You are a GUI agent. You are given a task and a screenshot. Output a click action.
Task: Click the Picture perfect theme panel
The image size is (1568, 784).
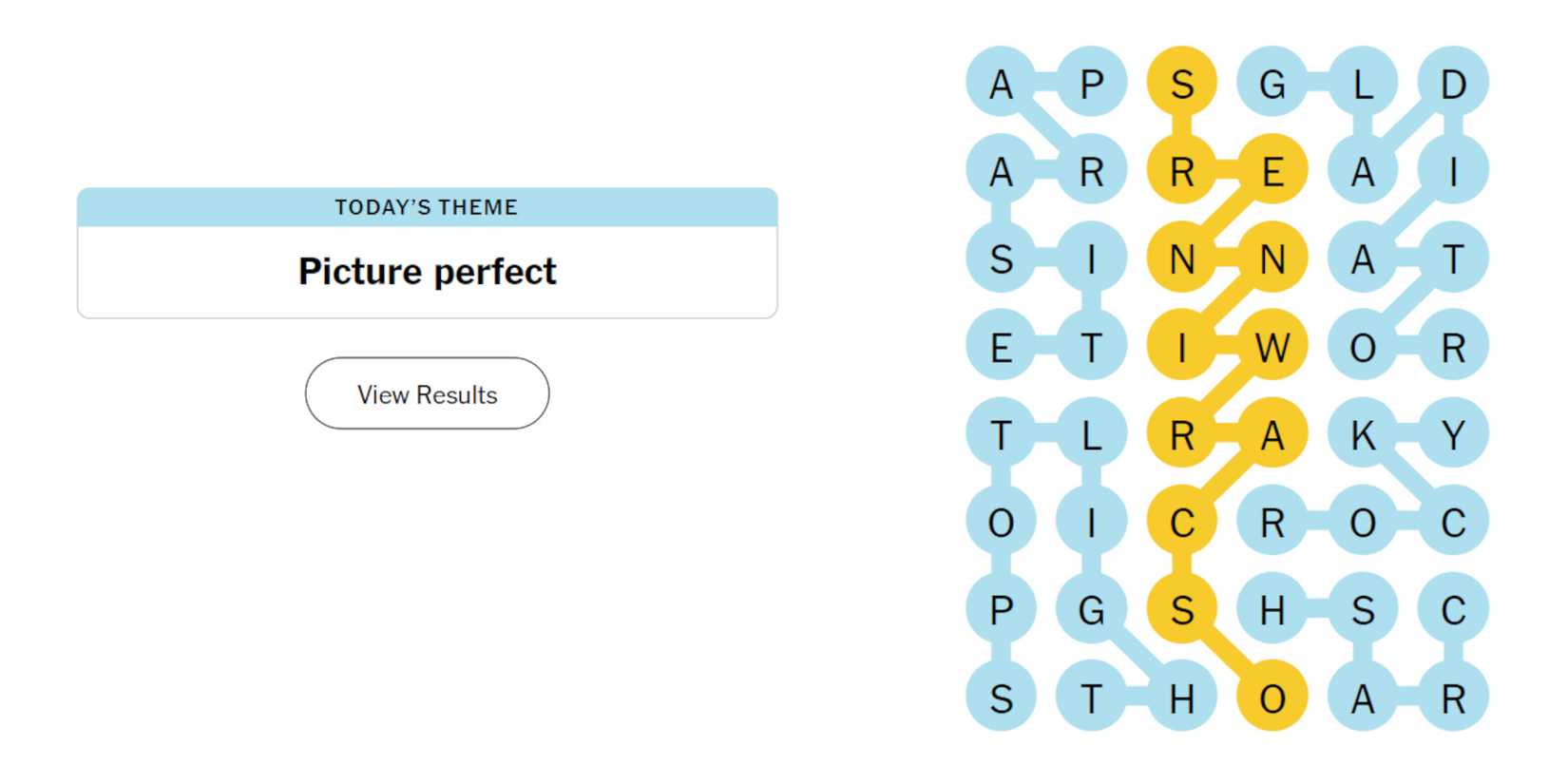tap(426, 271)
